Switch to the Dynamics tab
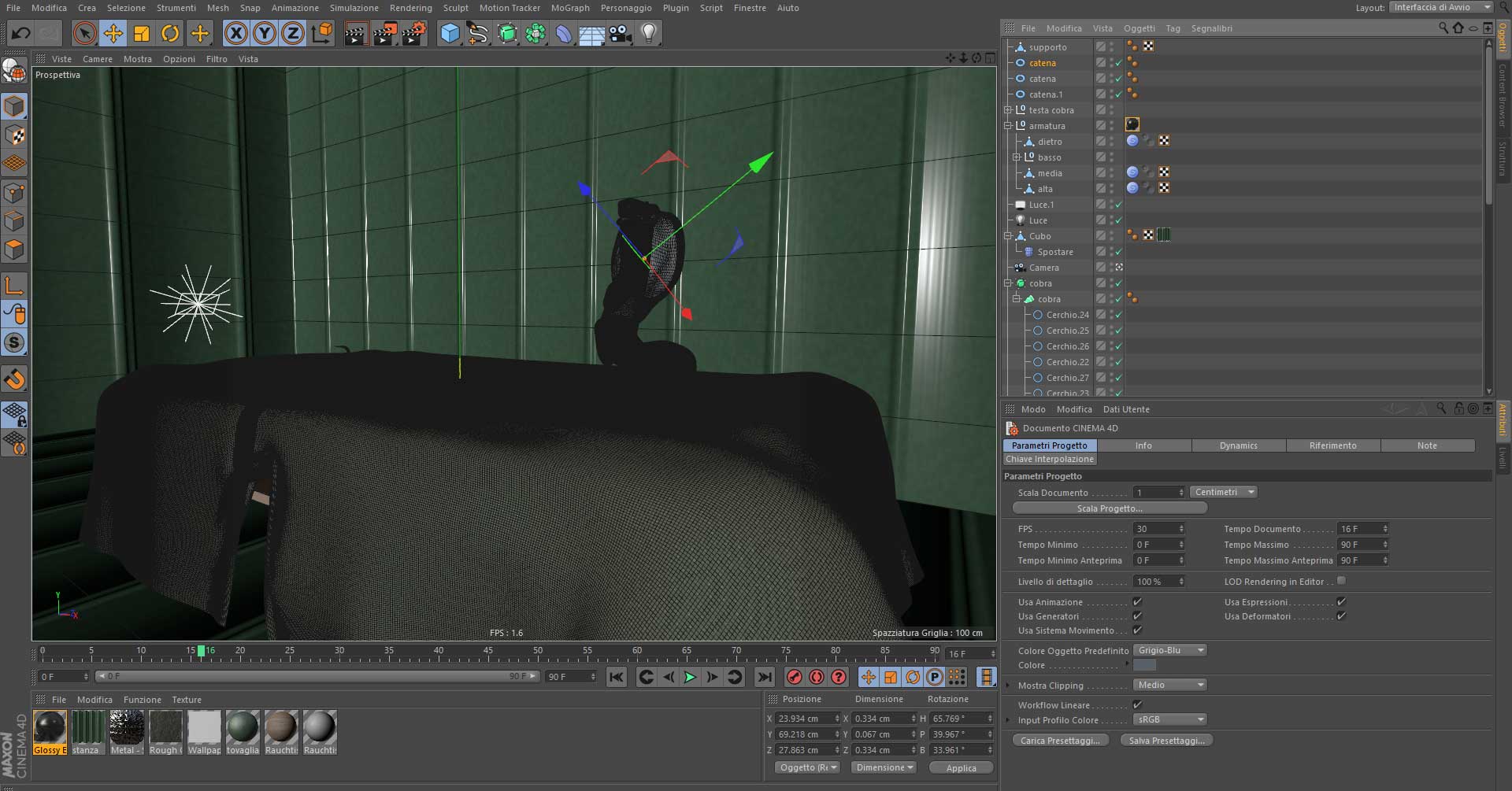Viewport: 1512px width, 791px height. click(x=1238, y=445)
